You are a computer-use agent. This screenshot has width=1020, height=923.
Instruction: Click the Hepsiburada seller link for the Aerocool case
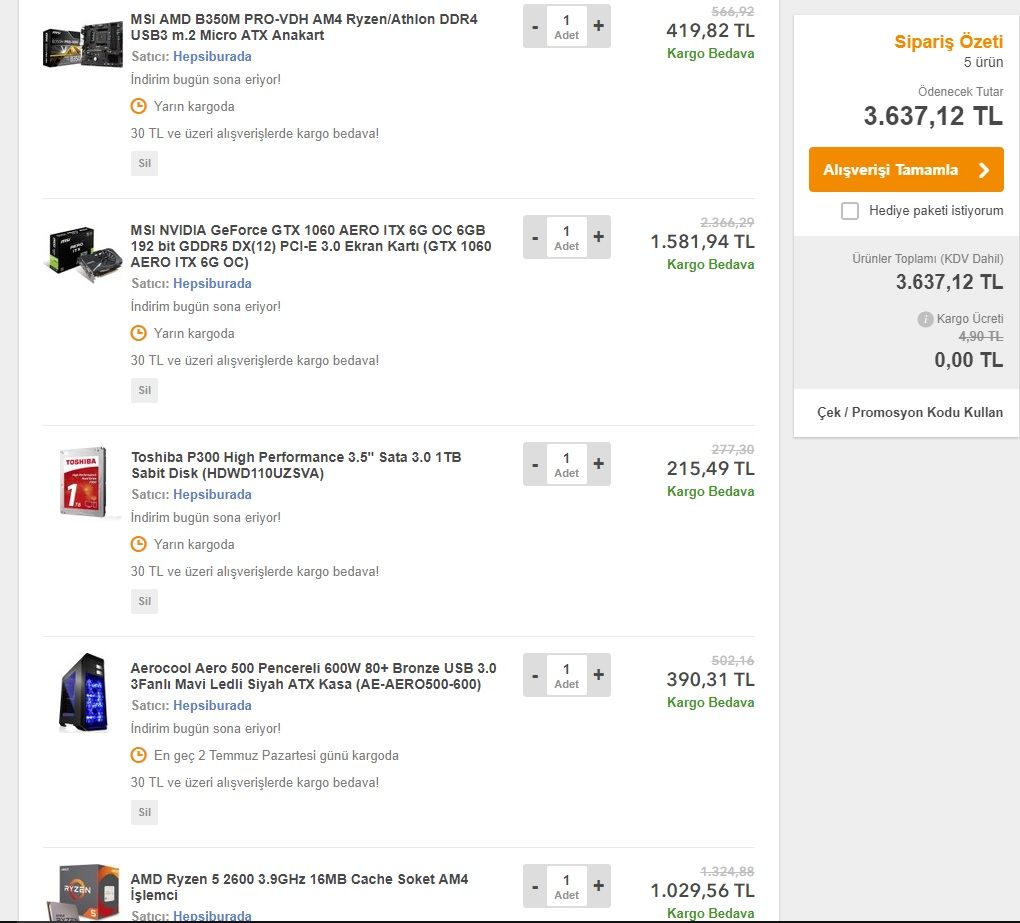coord(212,705)
